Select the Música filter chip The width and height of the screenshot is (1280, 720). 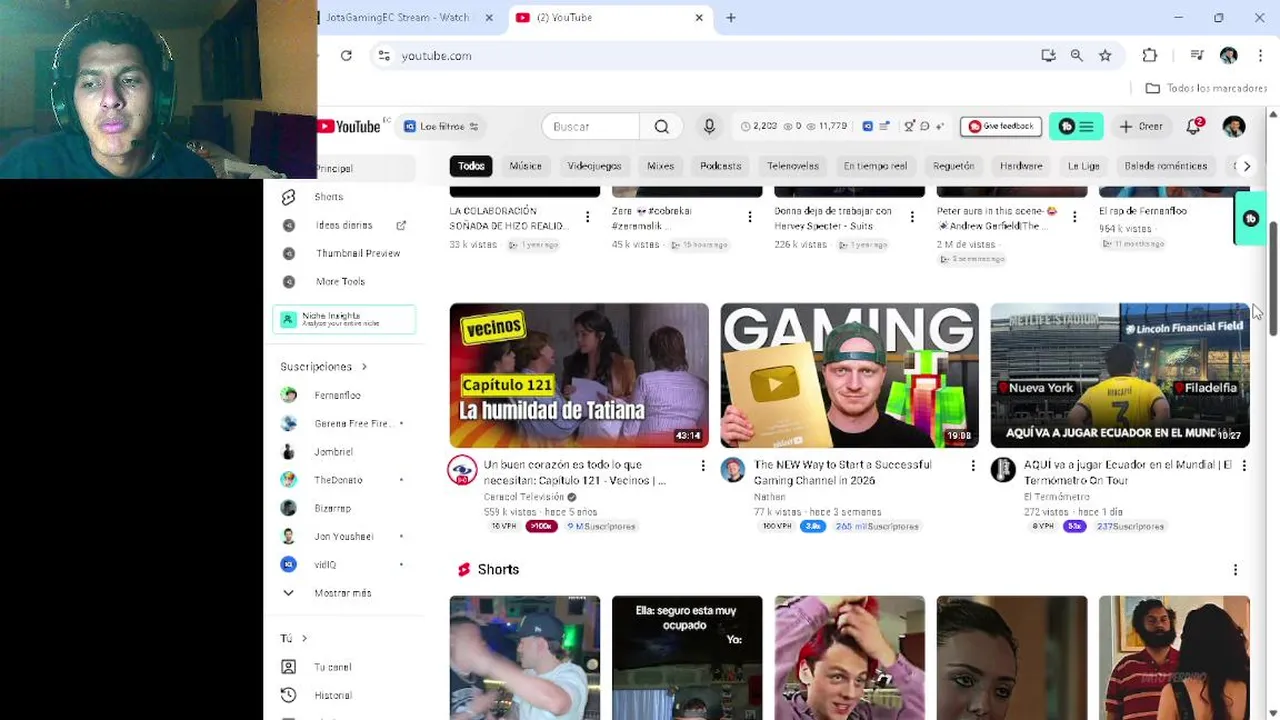(525, 166)
